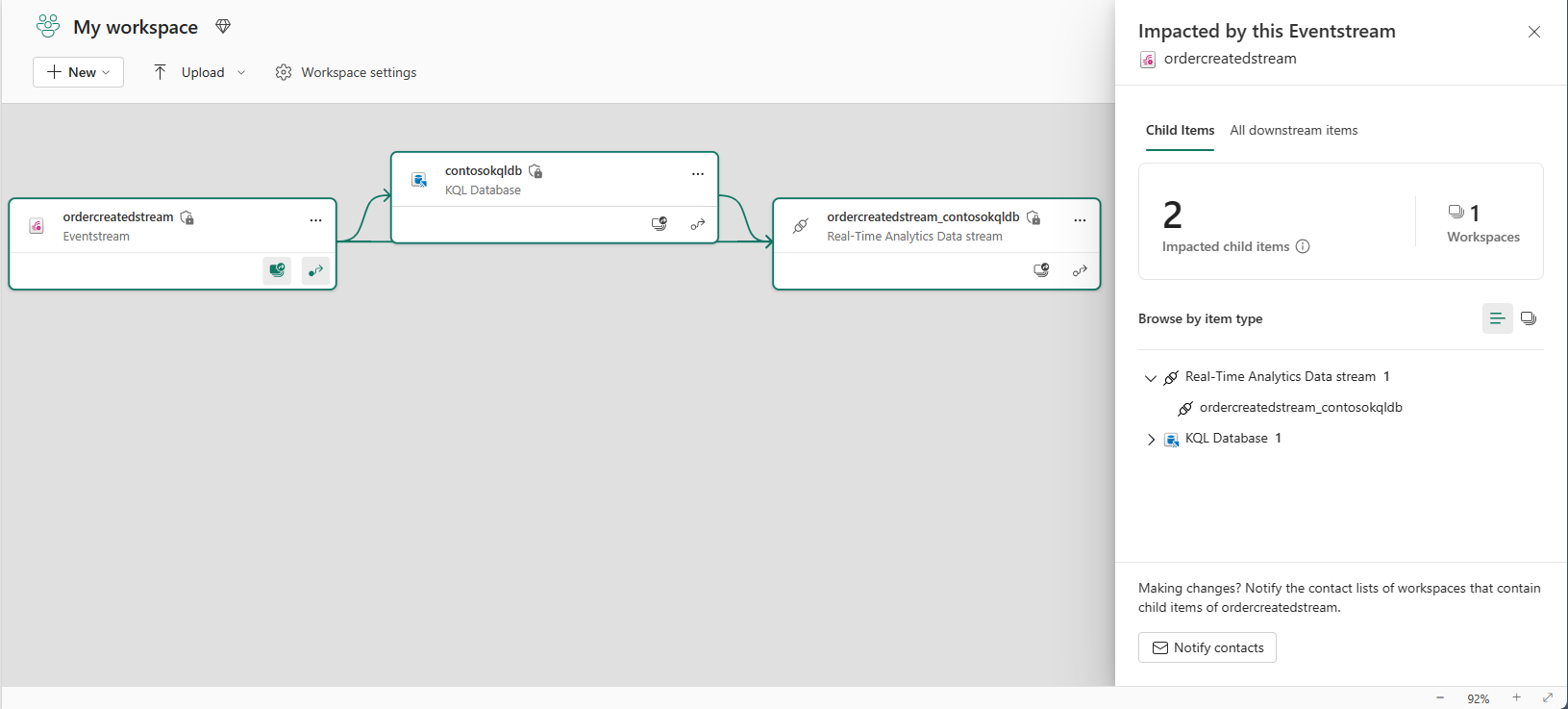Zoom out the lineage view
The height and width of the screenshot is (709, 1568).
coord(1440,697)
